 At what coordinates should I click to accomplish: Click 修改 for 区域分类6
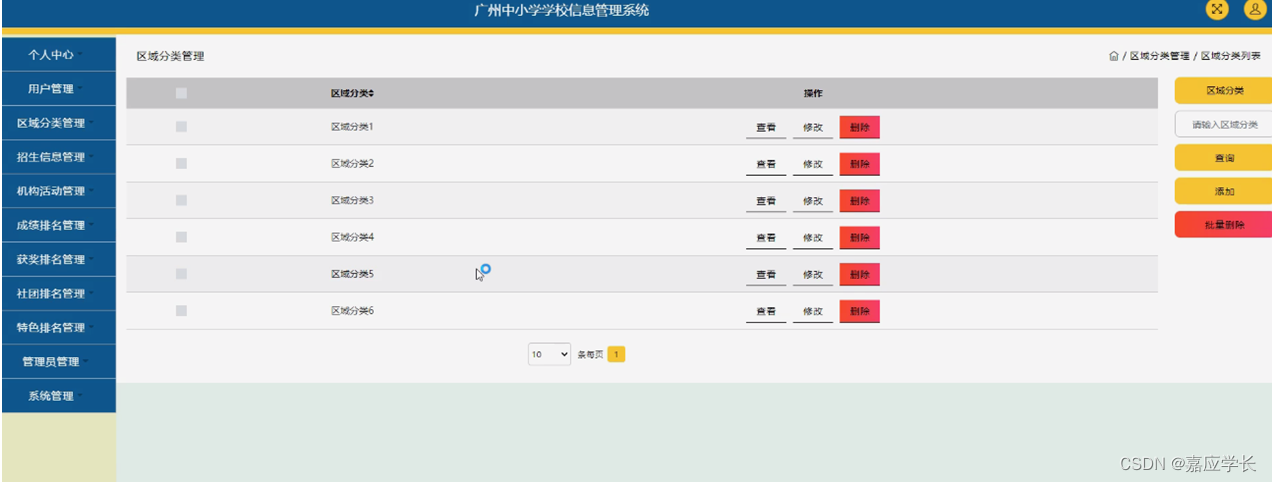pyautogui.click(x=813, y=312)
